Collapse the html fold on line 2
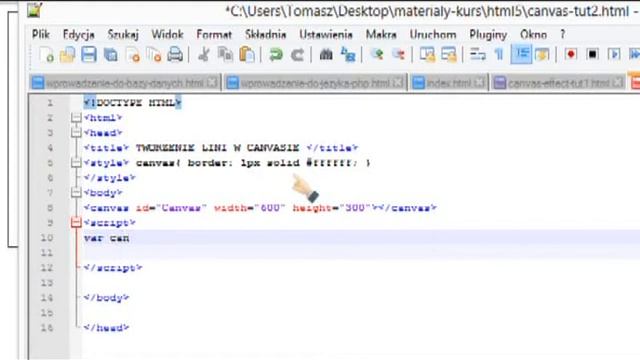 coord(76,118)
